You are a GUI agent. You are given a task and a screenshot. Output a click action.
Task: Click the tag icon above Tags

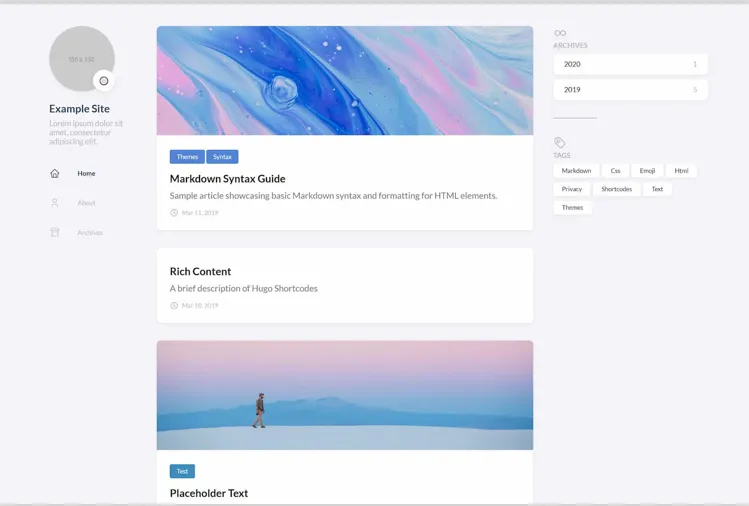[560, 142]
